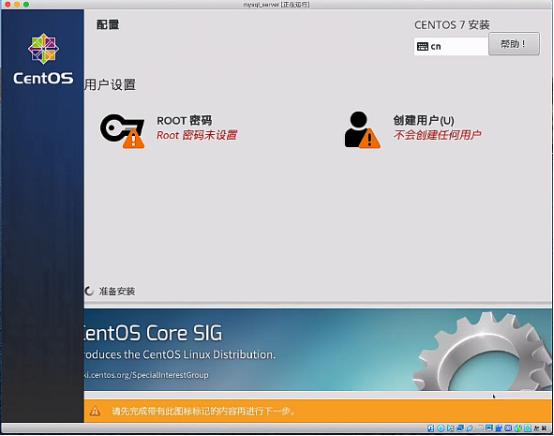Click the CentOS Core SIG banner
Screen dimensions: 554x436
point(318,350)
